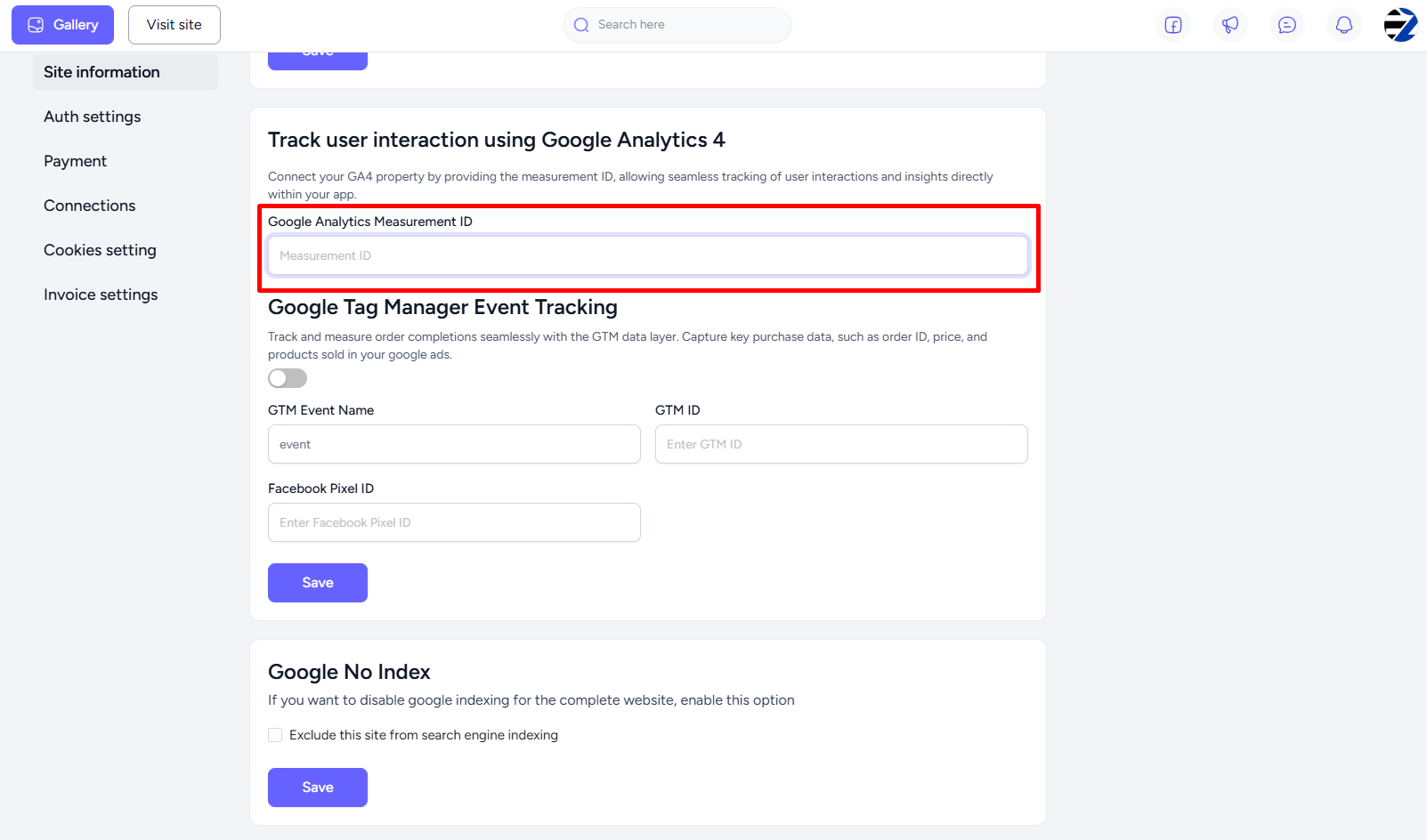This screenshot has width=1427, height=840.
Task: Click the Visit site button
Action: tap(174, 25)
